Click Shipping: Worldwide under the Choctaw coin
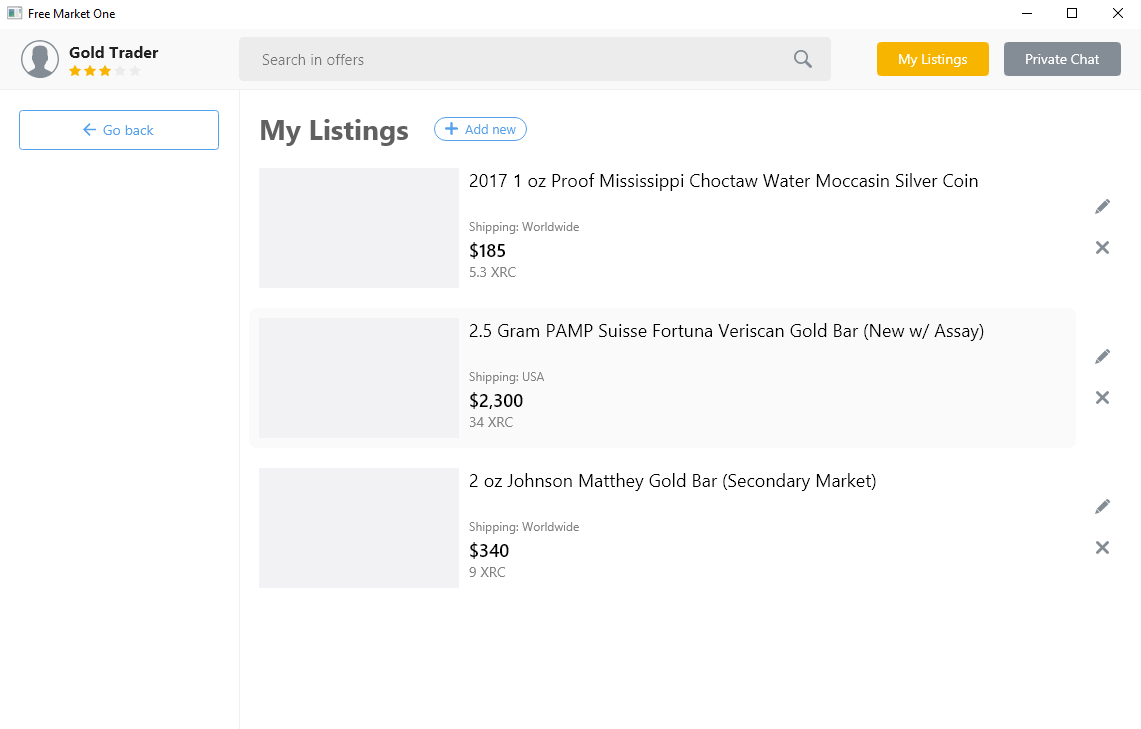 [x=524, y=227]
